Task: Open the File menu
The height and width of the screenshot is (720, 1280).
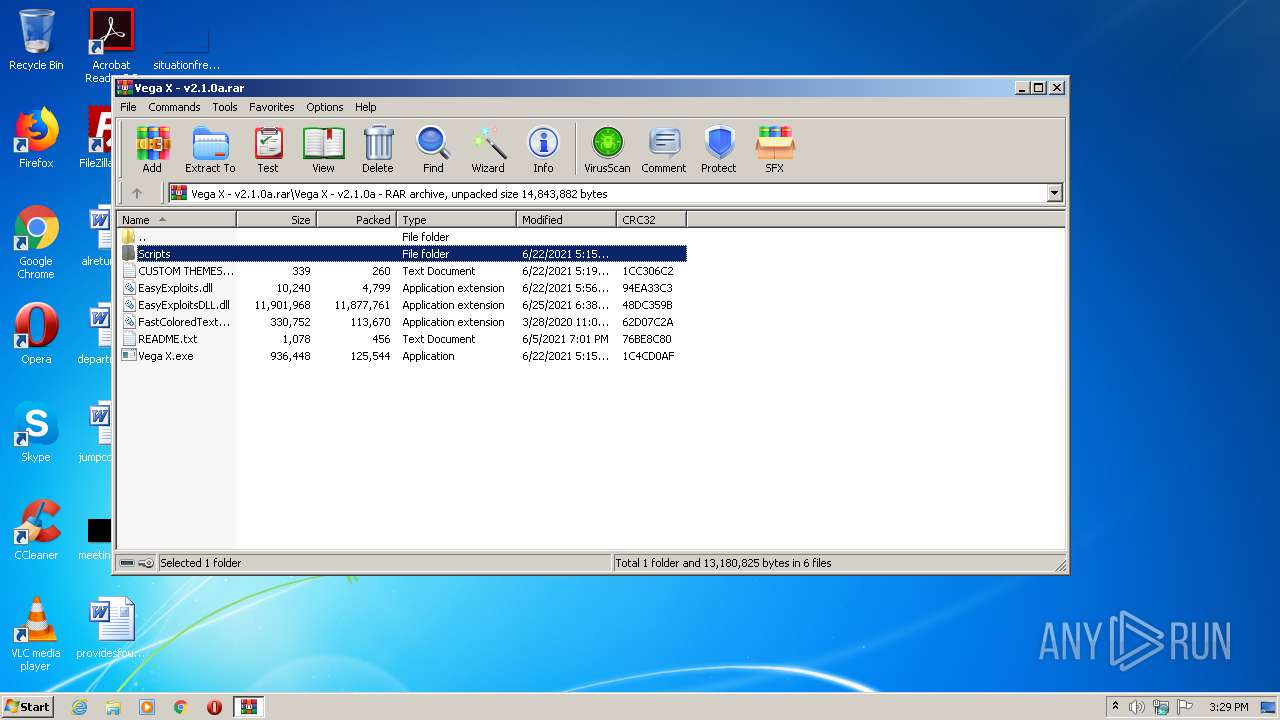Action: click(x=128, y=107)
